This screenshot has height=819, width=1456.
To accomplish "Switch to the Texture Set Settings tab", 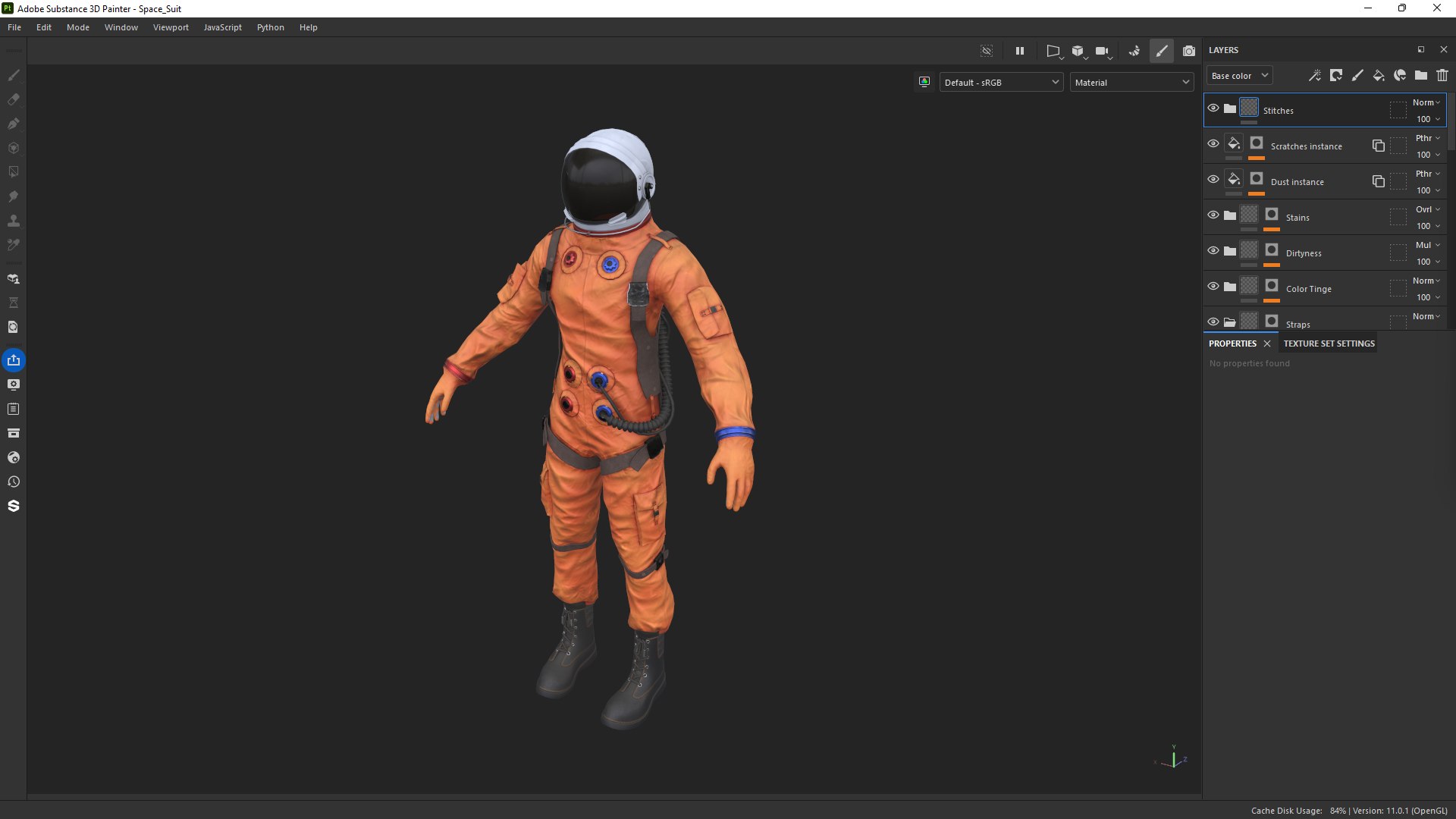I will [1329, 344].
